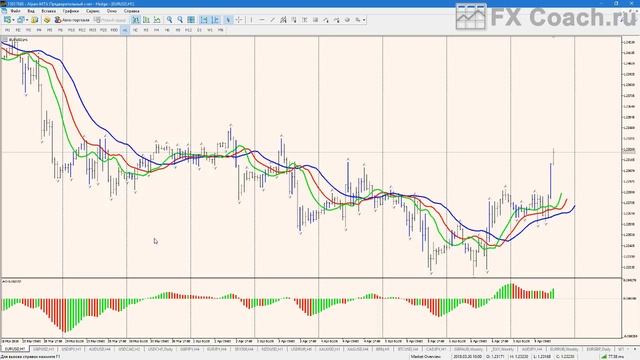Toggle the chart grid icon

tap(191, 20)
